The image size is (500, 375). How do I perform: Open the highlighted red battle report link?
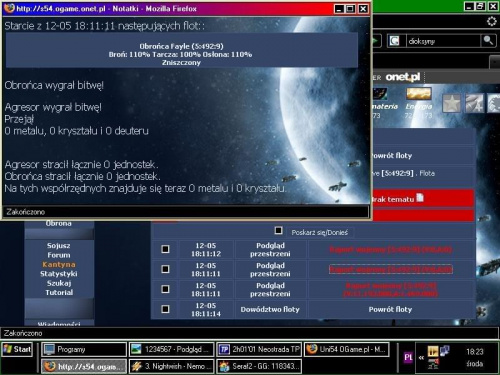[391, 269]
